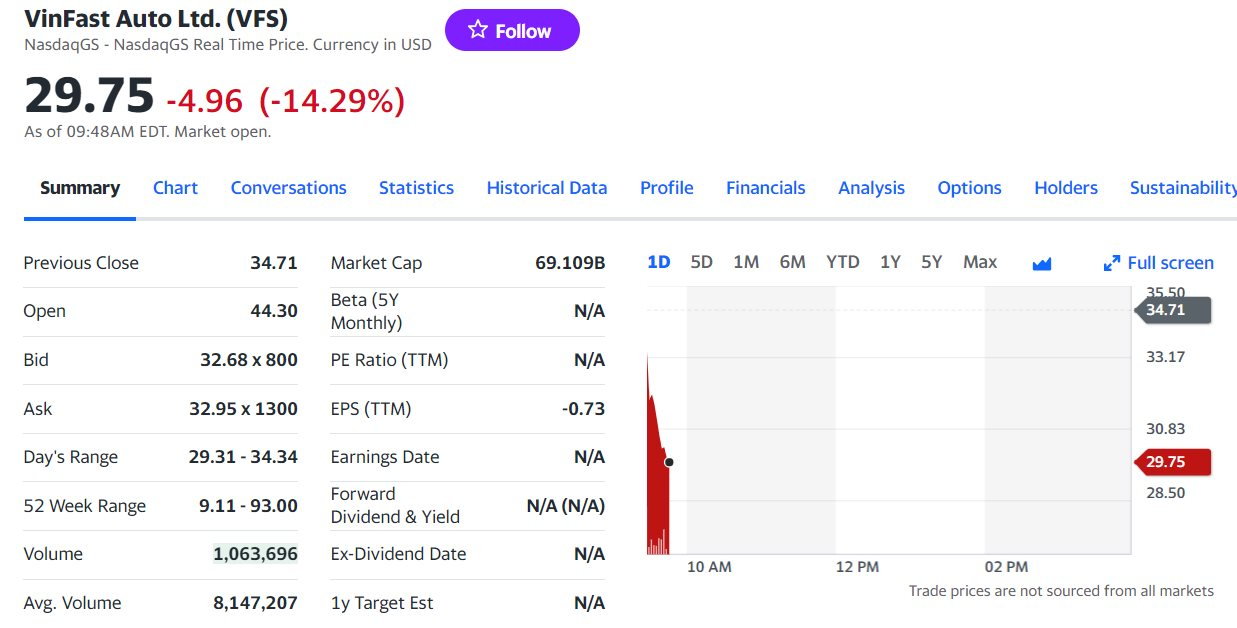Open the Holders tab
Image resolution: width=1237 pixels, height=628 pixels.
pyautogui.click(x=1065, y=188)
